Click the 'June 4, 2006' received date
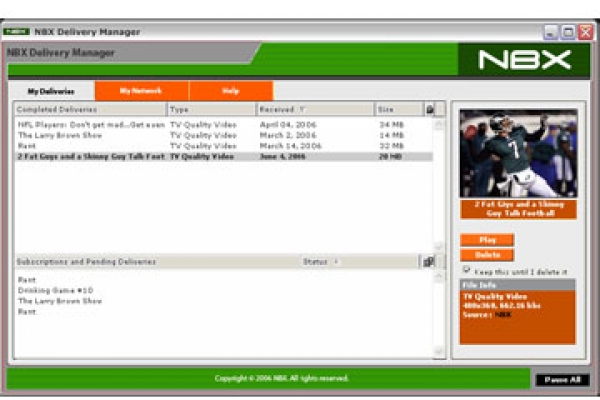600x400 pixels. [282, 157]
